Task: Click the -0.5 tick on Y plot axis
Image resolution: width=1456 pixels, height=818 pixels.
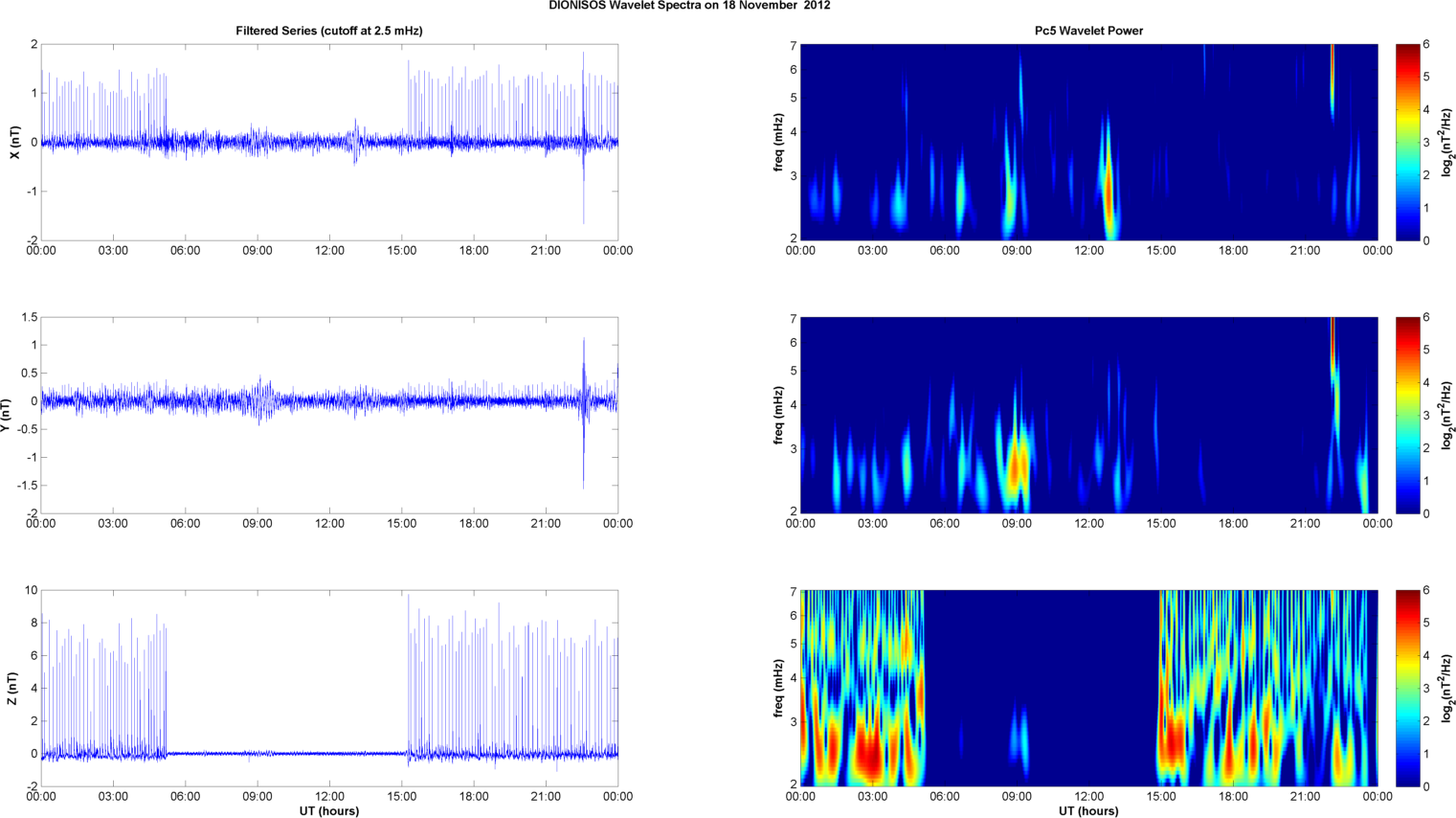Action: [27, 430]
